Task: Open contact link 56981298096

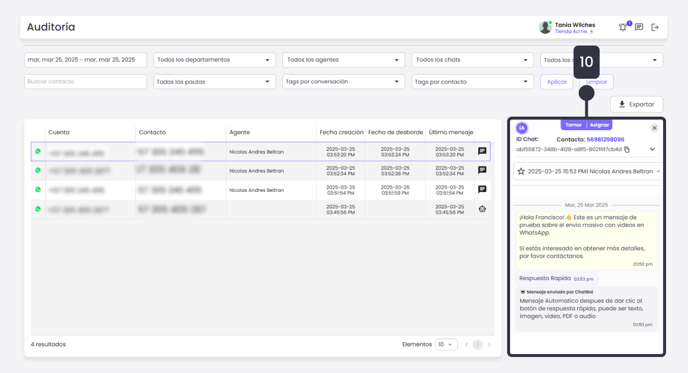Action: coord(605,140)
